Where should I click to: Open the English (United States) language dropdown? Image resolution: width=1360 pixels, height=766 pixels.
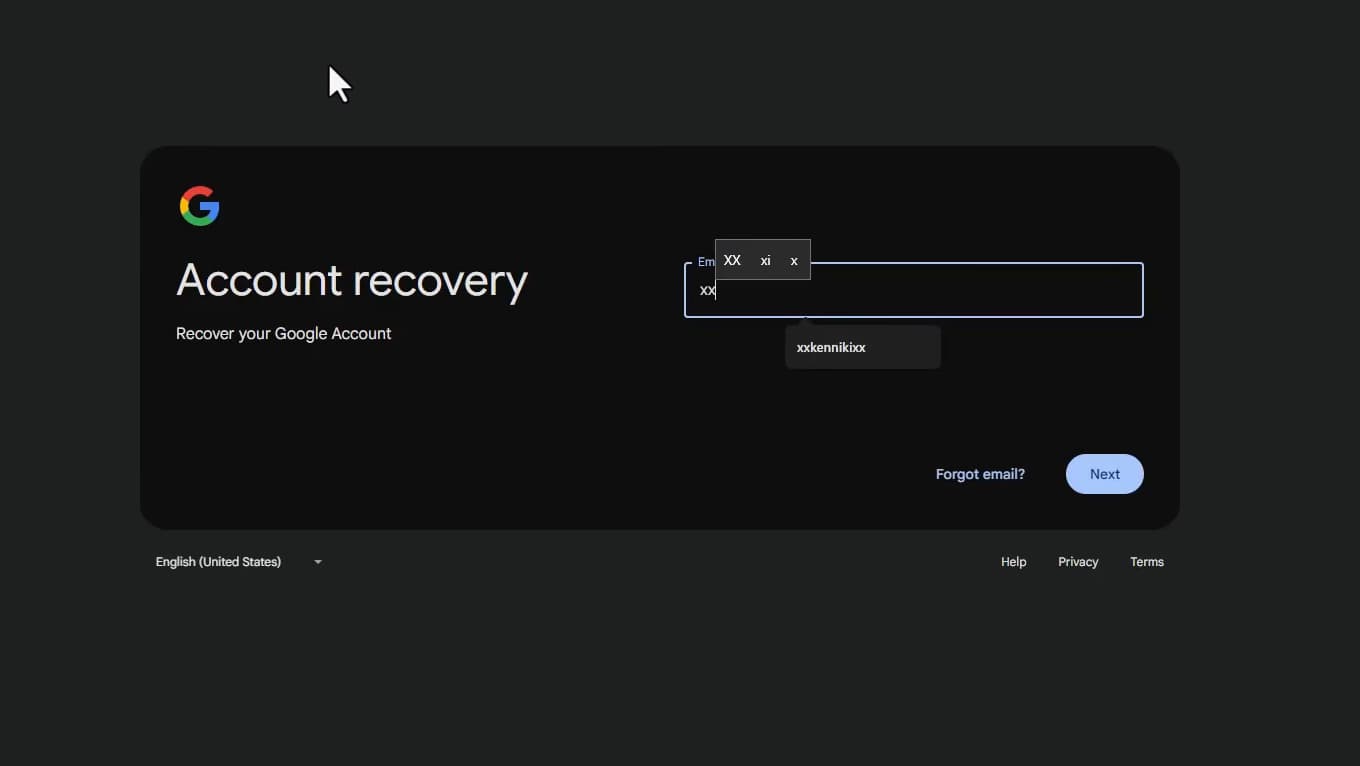(239, 562)
